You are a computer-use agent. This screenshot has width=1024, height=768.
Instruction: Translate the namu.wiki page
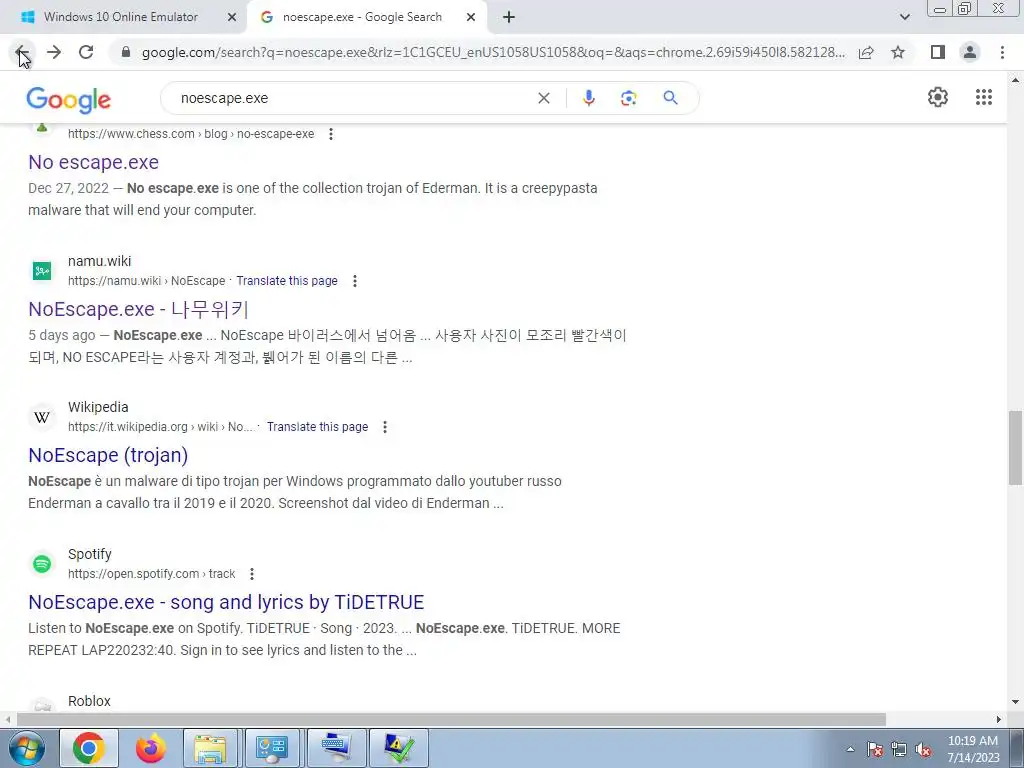[x=287, y=281]
